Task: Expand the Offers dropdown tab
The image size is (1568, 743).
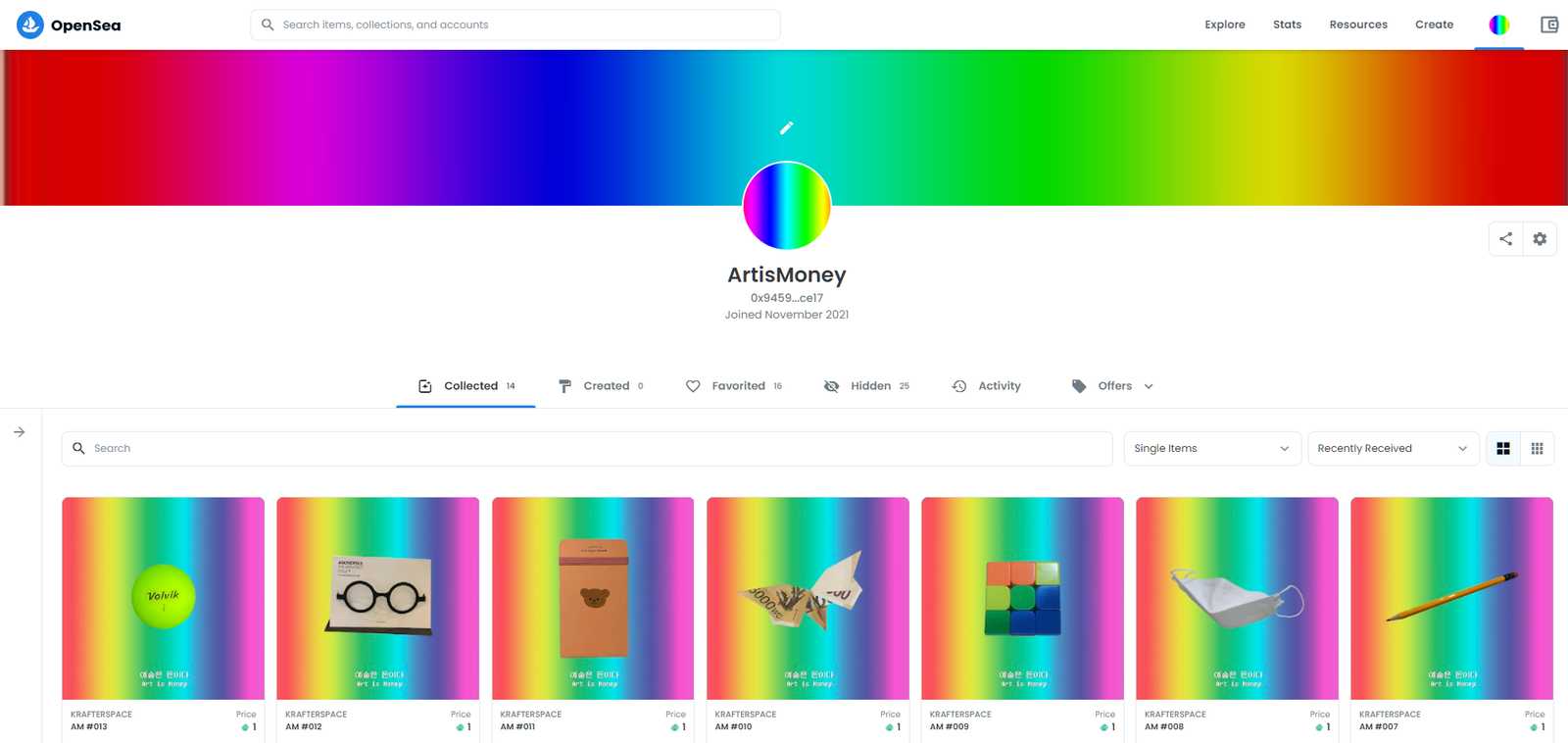Action: click(x=1112, y=386)
